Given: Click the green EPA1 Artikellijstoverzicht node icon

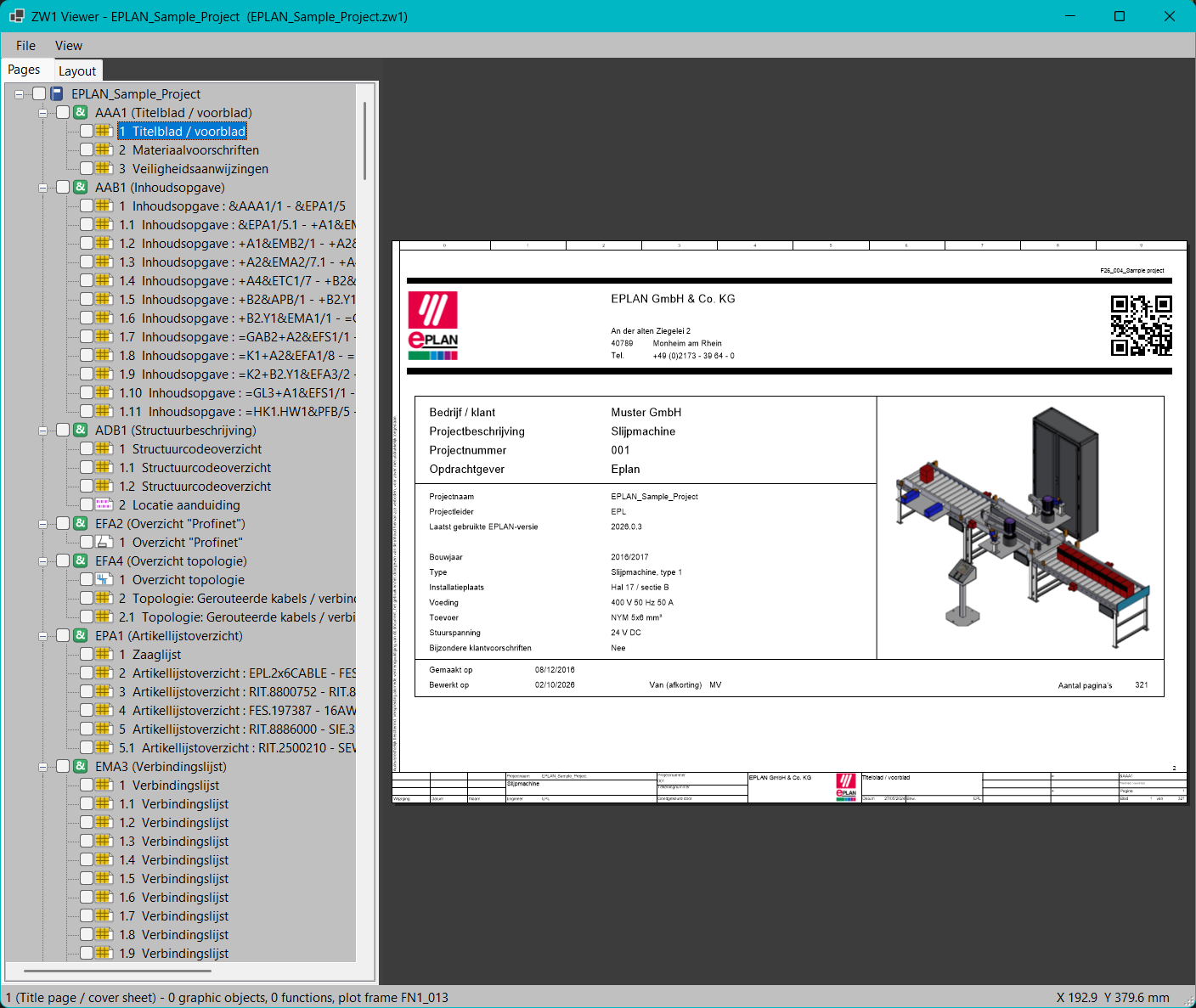Looking at the screenshot, I should coord(81,636).
